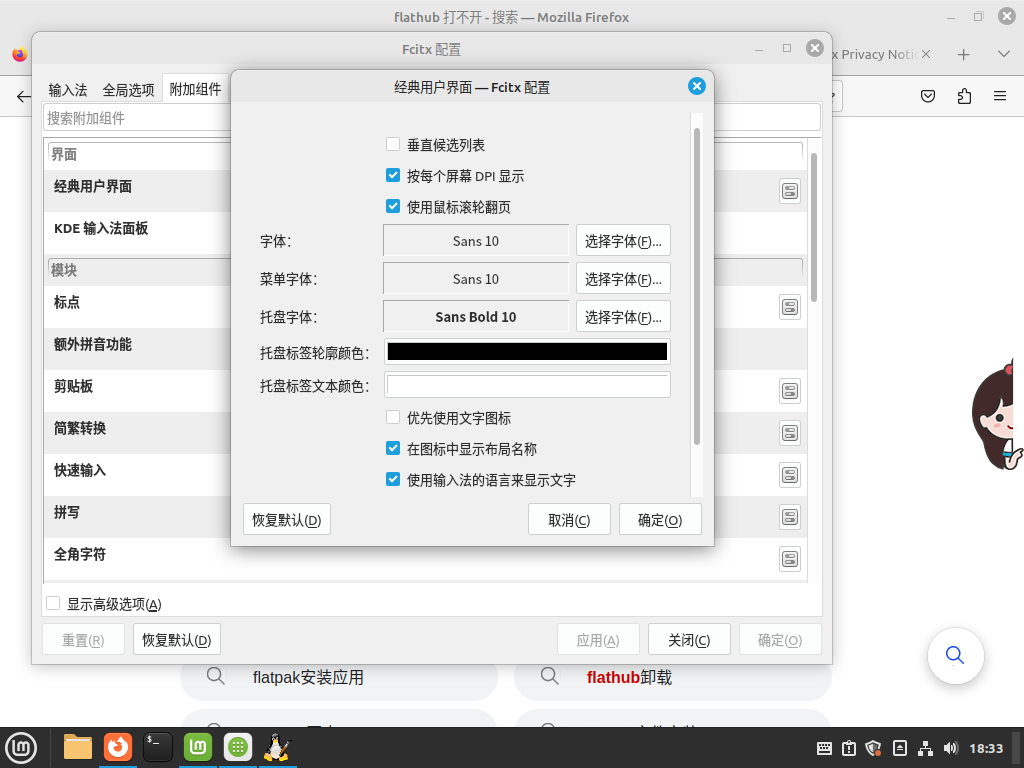
Task: Open the volume icon in system tray
Action: (950, 748)
